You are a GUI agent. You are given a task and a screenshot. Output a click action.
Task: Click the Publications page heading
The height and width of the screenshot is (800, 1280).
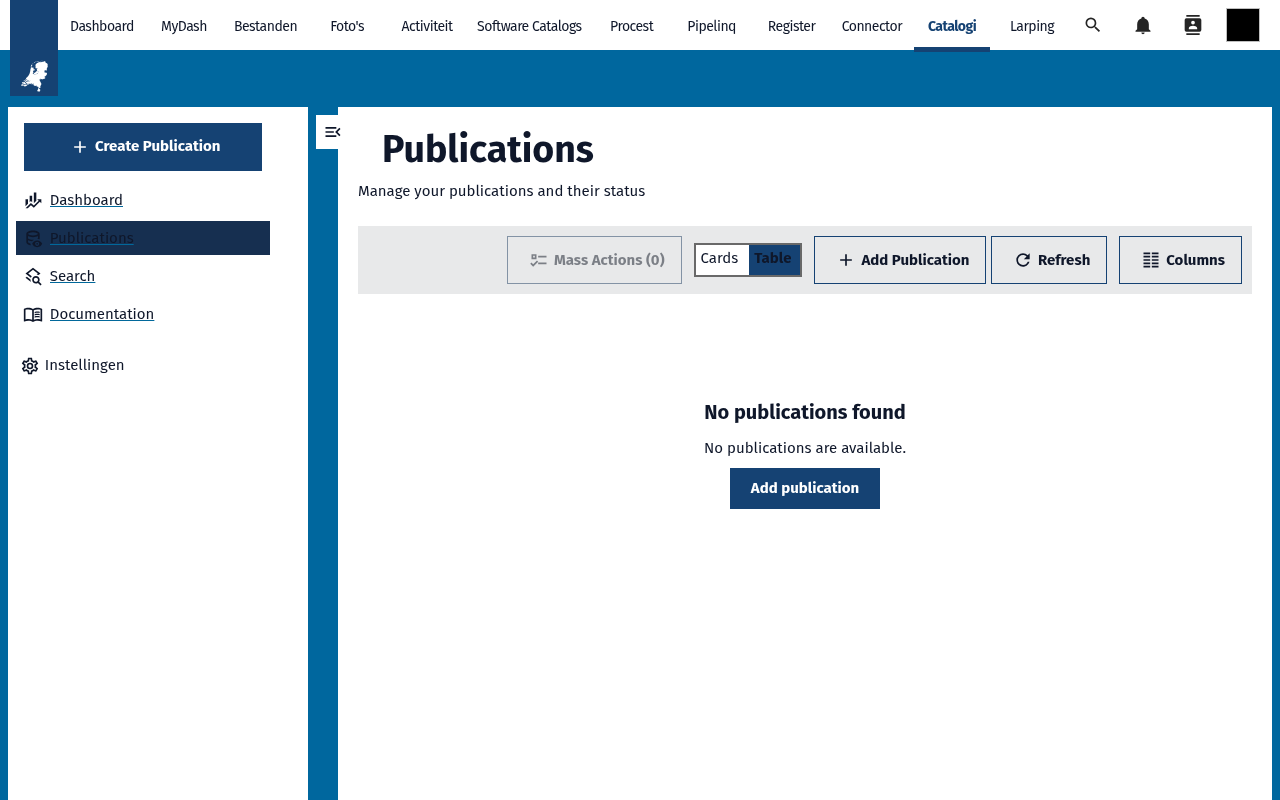tap(488, 149)
